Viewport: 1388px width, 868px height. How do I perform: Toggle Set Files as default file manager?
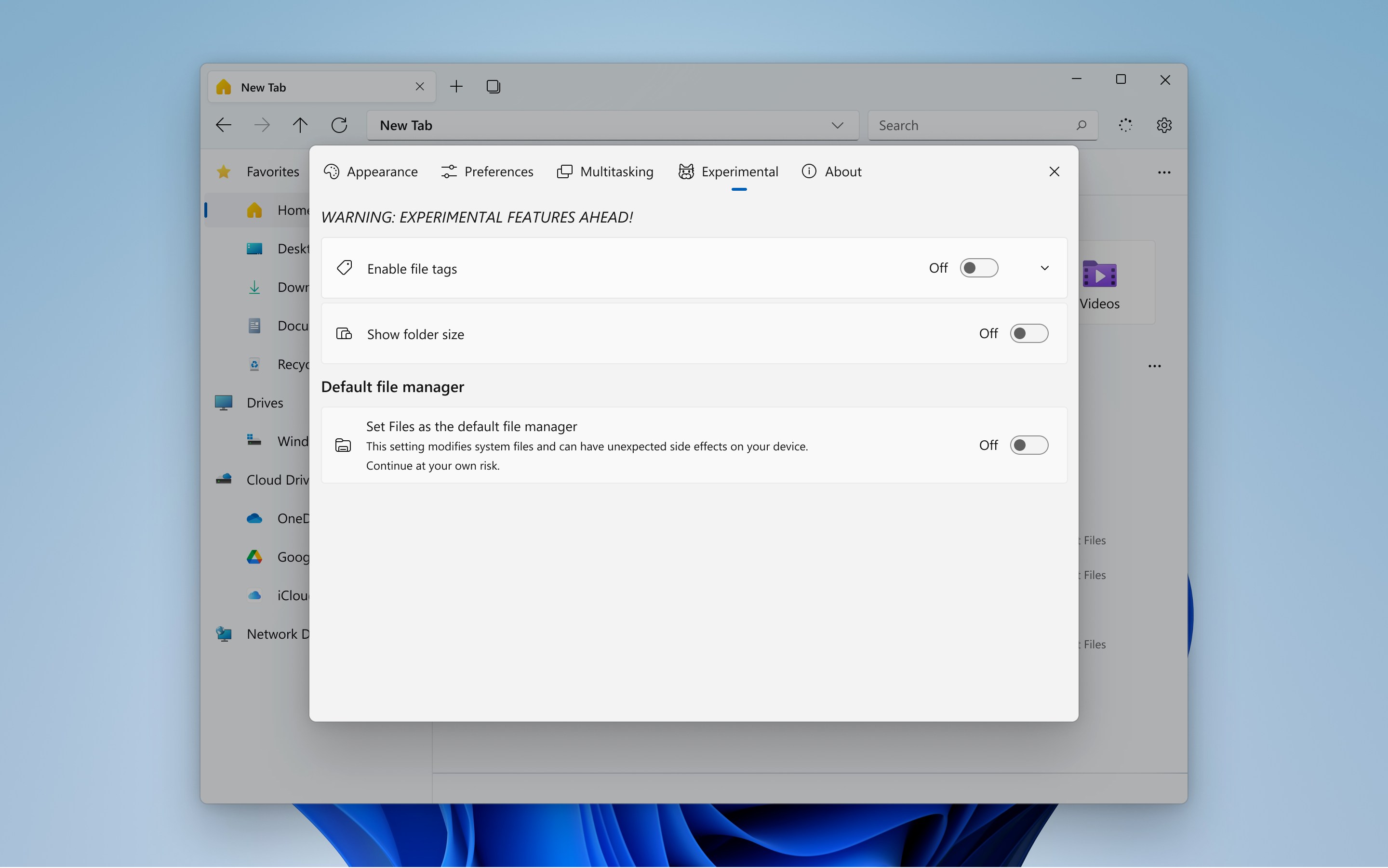(x=1029, y=446)
